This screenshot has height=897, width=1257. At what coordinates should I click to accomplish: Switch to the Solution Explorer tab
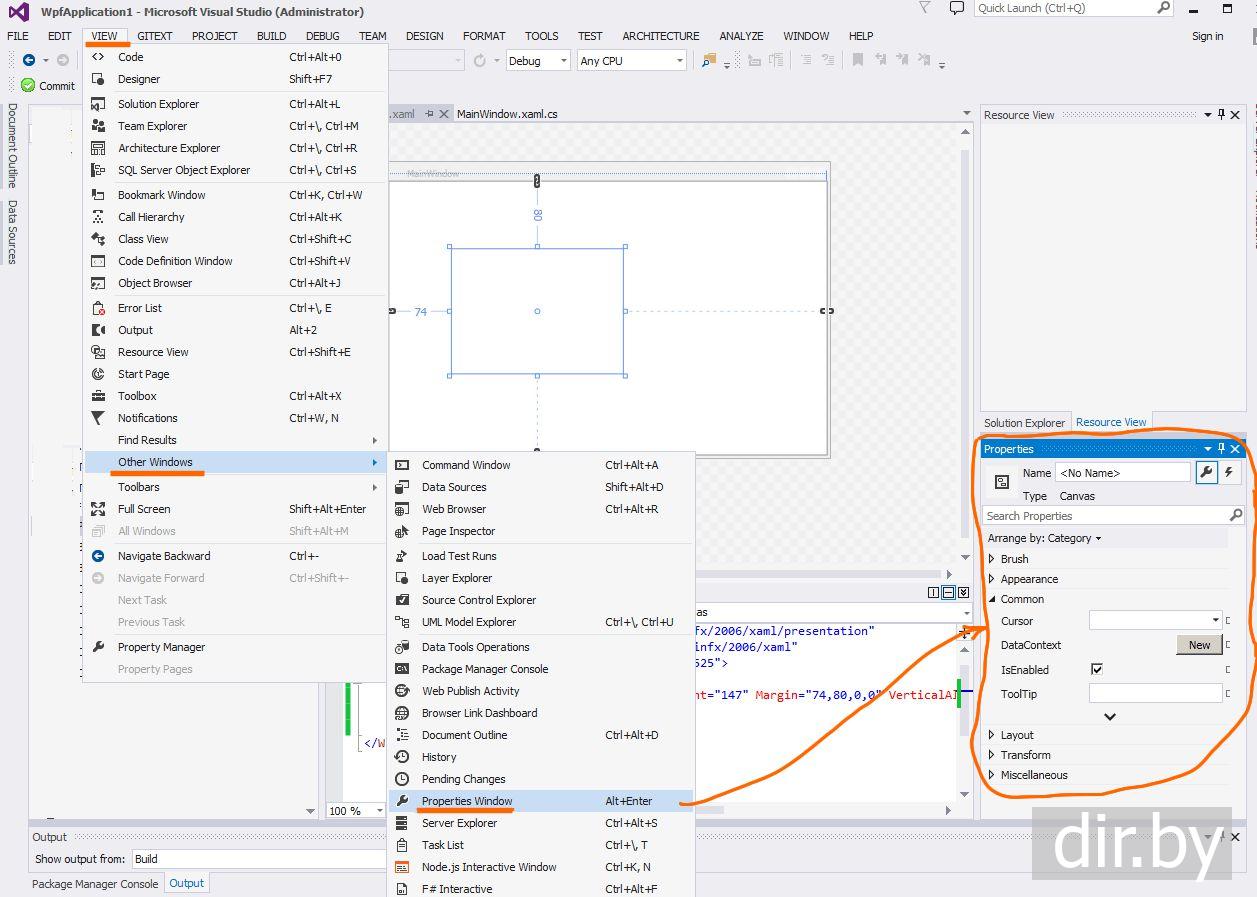(1024, 423)
